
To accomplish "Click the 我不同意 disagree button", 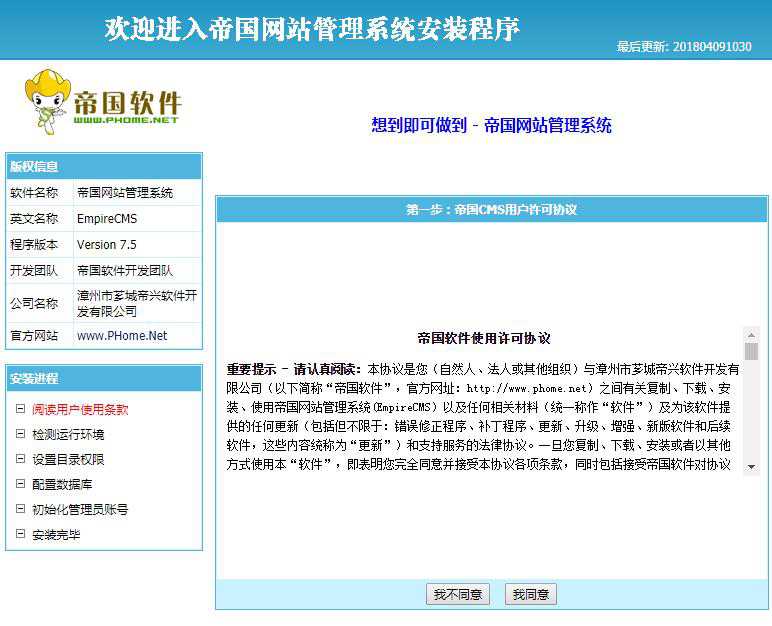I will tap(458, 594).
